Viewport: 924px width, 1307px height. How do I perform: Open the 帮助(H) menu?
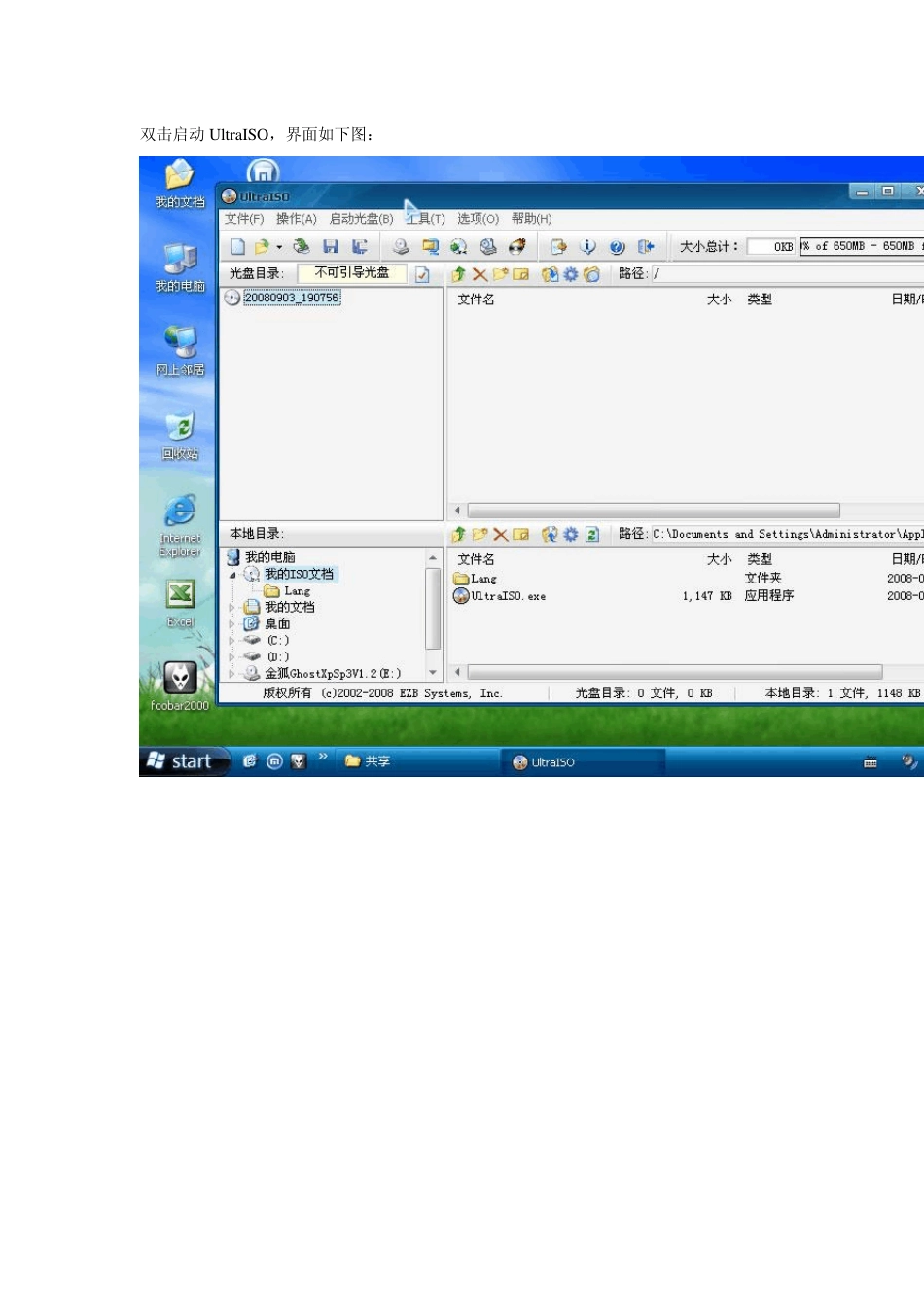pyautogui.click(x=532, y=219)
